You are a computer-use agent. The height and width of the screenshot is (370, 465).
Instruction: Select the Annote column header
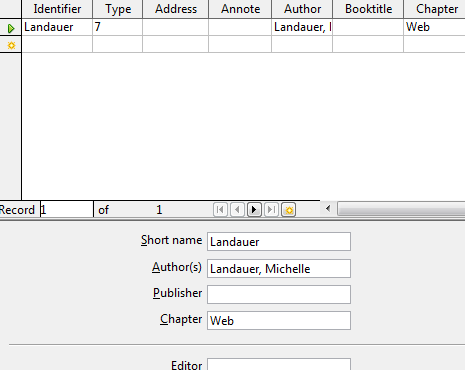coord(240,9)
